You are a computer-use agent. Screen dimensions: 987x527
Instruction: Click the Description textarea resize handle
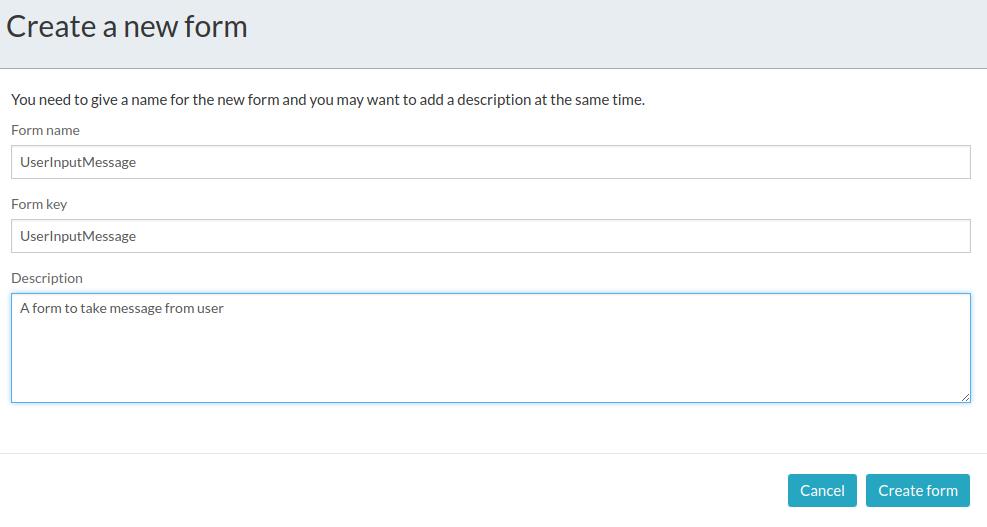(x=965, y=397)
